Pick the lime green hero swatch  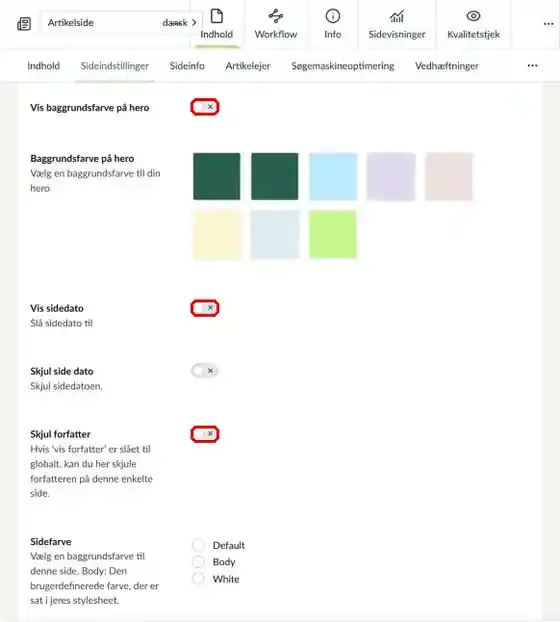[333, 234]
